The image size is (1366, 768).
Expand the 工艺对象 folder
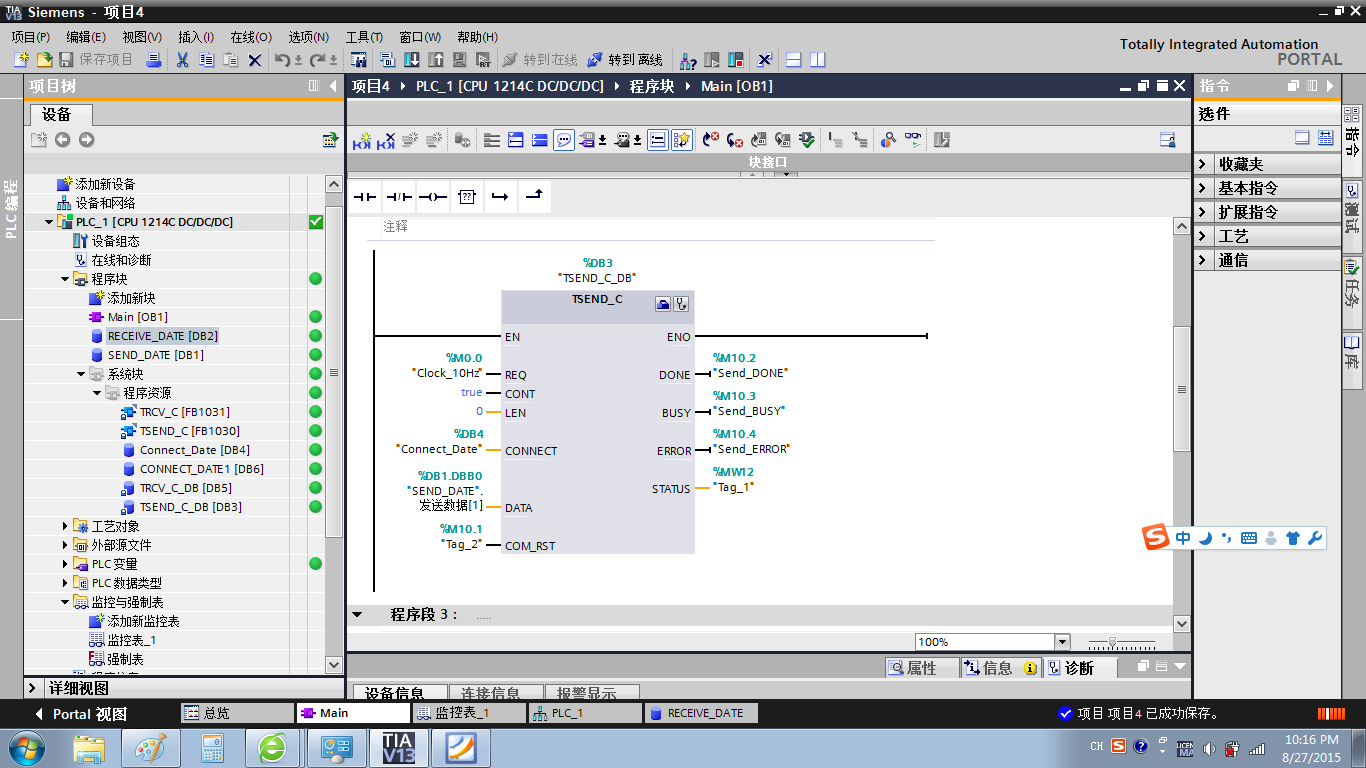pyautogui.click(x=65, y=526)
